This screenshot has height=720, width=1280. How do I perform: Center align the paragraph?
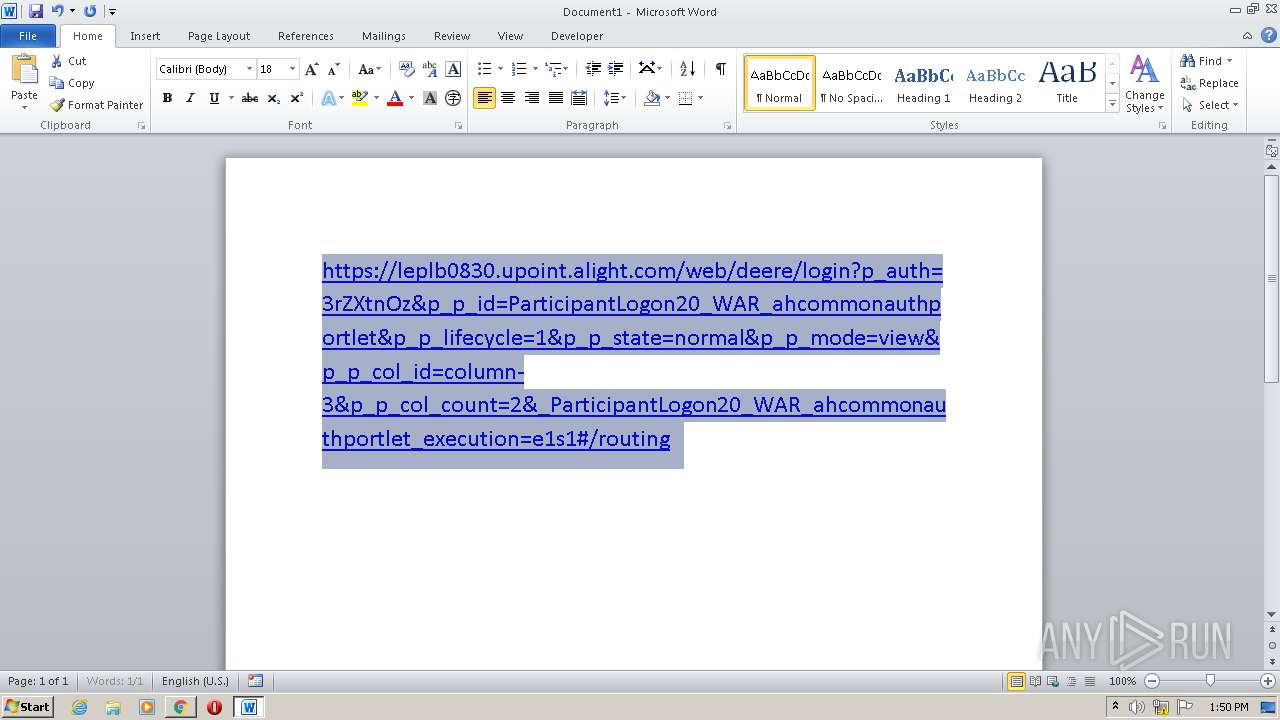pyautogui.click(x=508, y=98)
